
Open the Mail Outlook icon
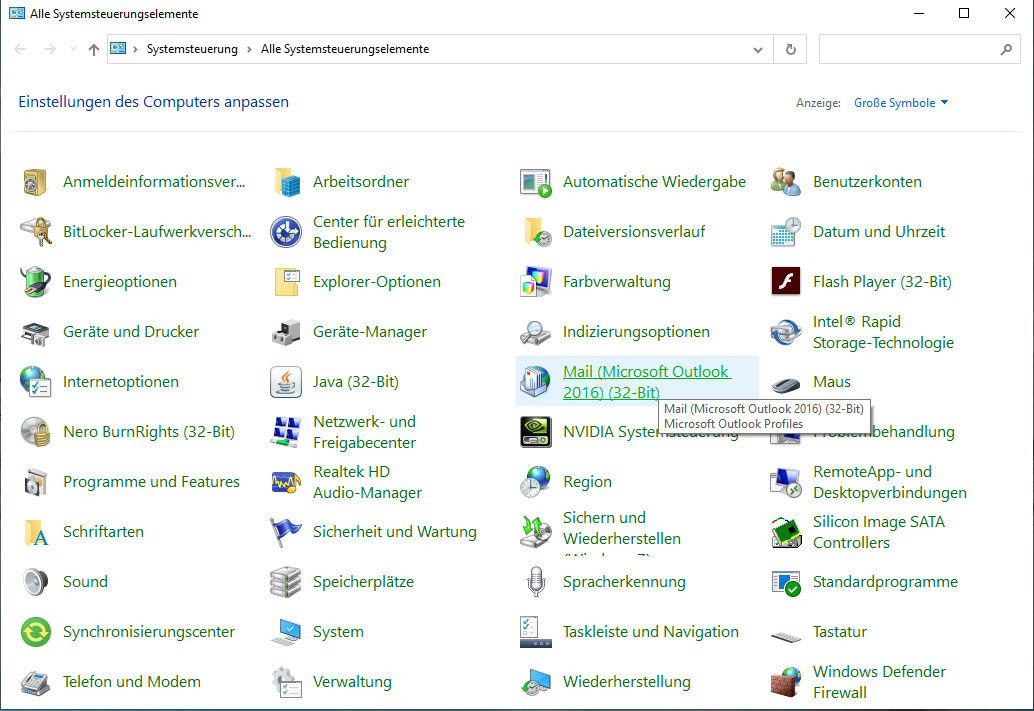coord(535,383)
